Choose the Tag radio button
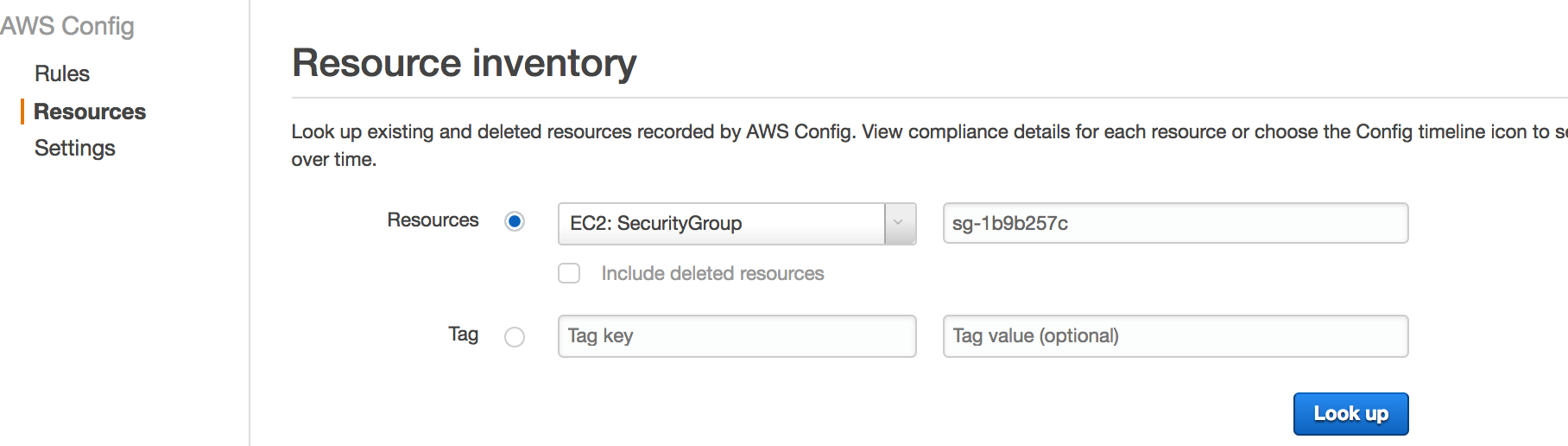 tap(515, 337)
